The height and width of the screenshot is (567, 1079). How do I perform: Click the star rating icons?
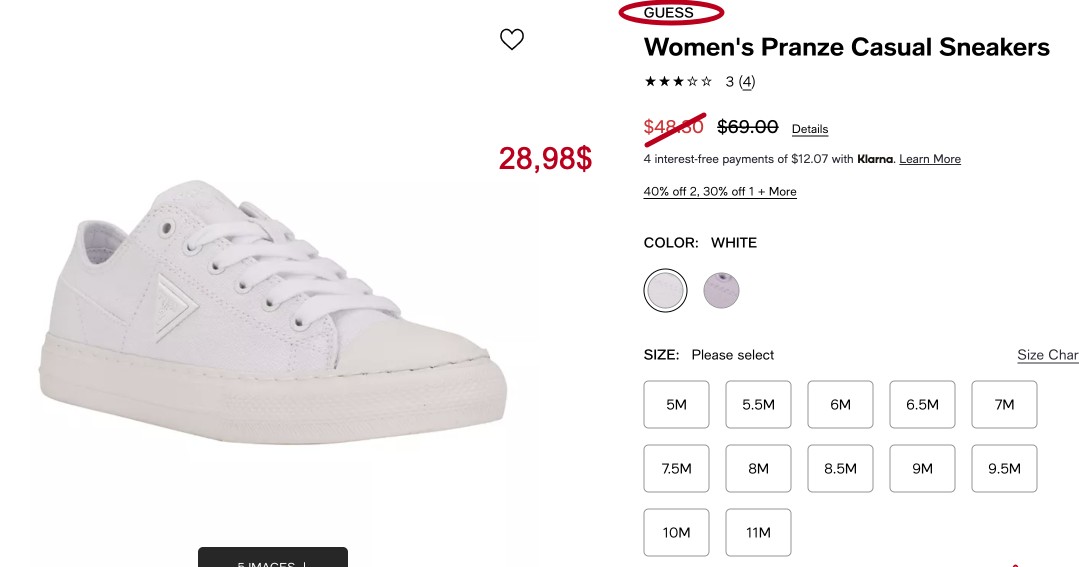[678, 82]
